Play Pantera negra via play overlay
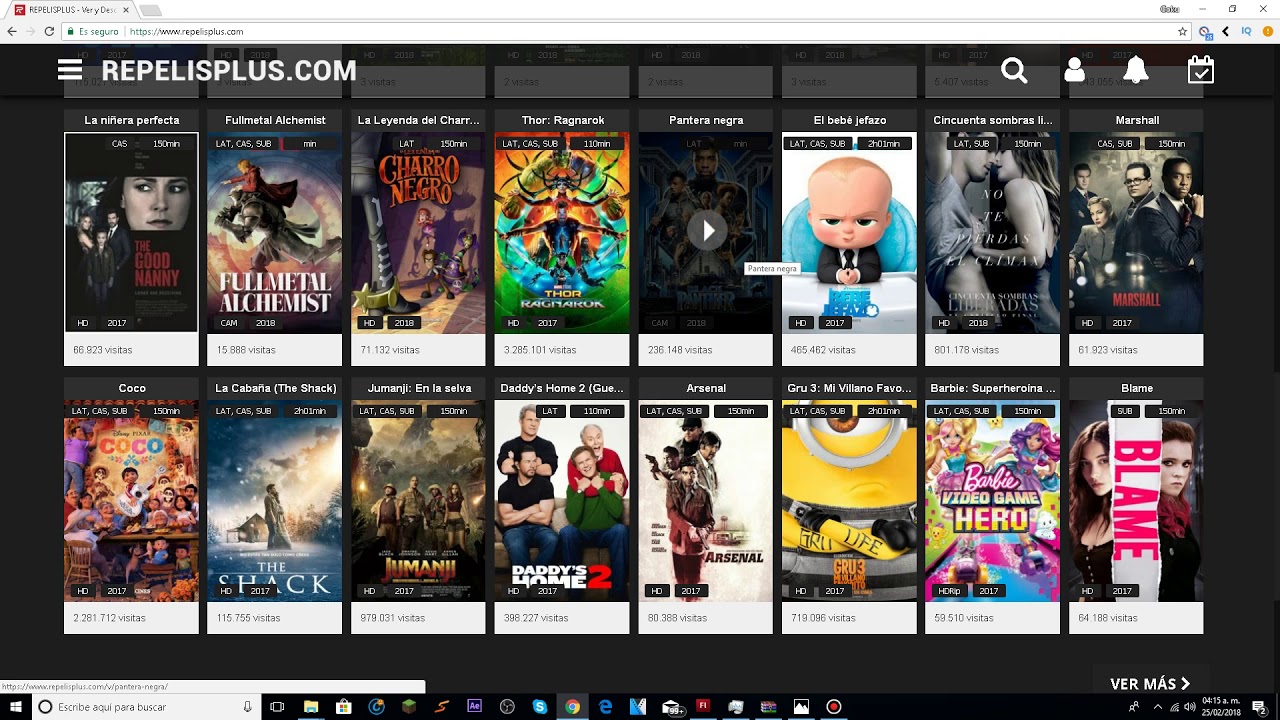The width and height of the screenshot is (1280, 720). coord(706,231)
